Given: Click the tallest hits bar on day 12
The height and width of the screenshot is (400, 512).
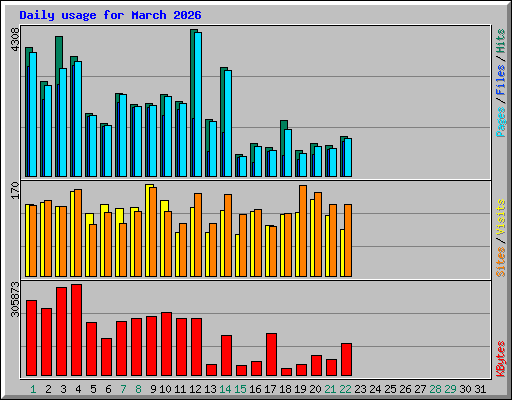Looking at the screenshot, I should (x=193, y=73).
